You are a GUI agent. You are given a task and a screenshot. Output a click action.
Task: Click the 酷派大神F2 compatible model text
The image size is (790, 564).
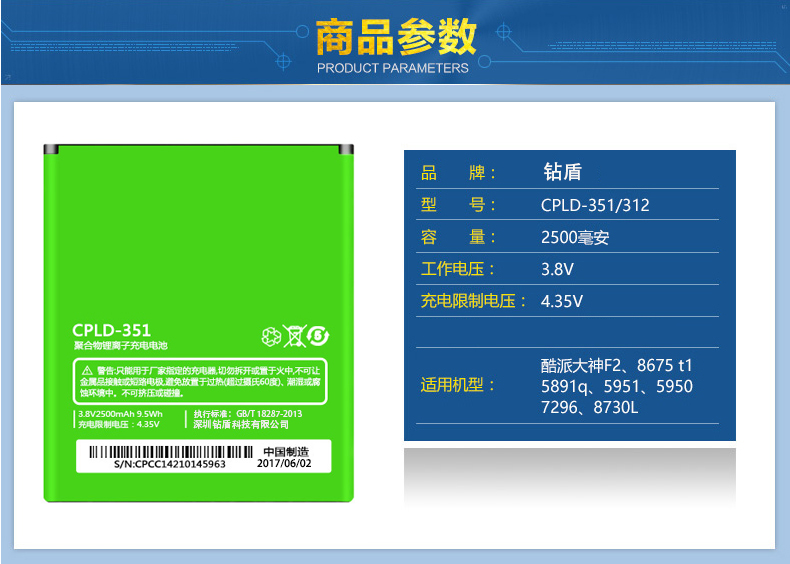pyautogui.click(x=580, y=364)
